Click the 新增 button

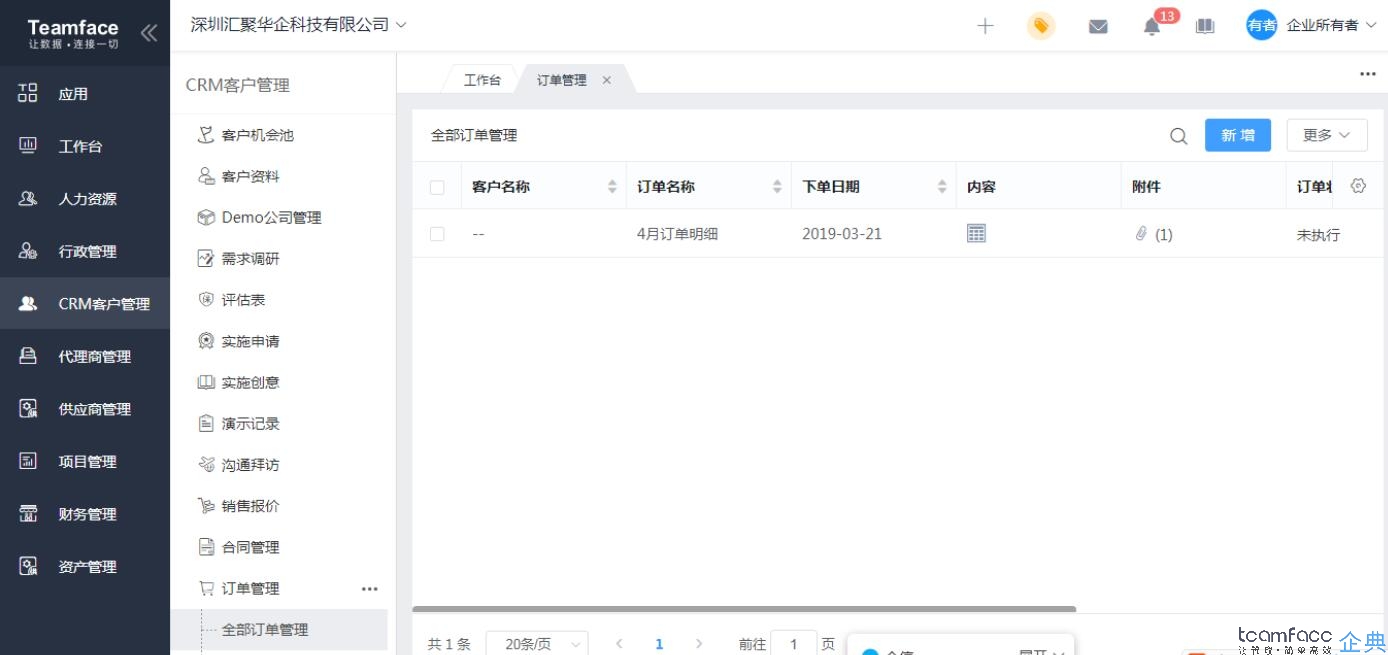(x=1237, y=135)
